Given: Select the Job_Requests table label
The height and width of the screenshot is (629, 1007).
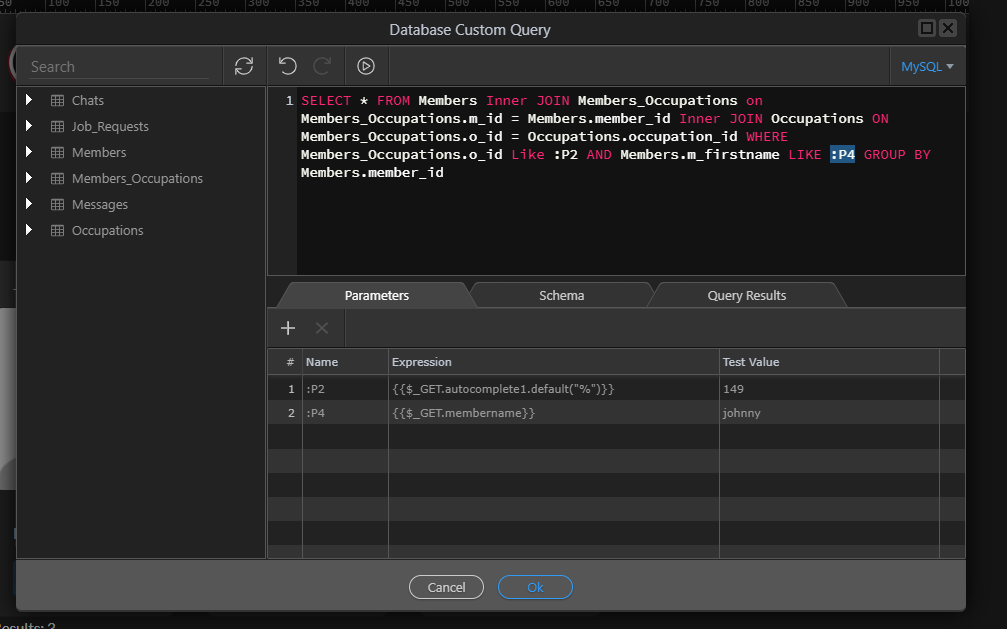Looking at the screenshot, I should click(110, 127).
